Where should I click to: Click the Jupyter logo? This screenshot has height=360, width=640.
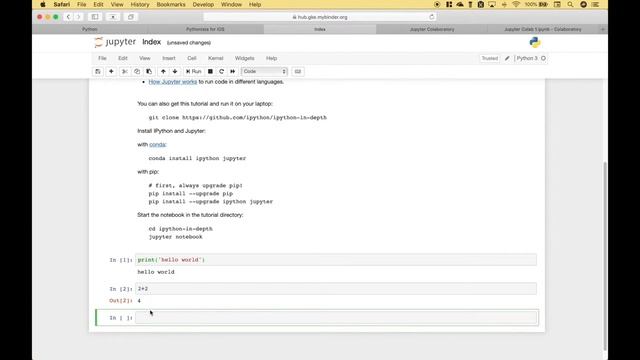pos(116,42)
